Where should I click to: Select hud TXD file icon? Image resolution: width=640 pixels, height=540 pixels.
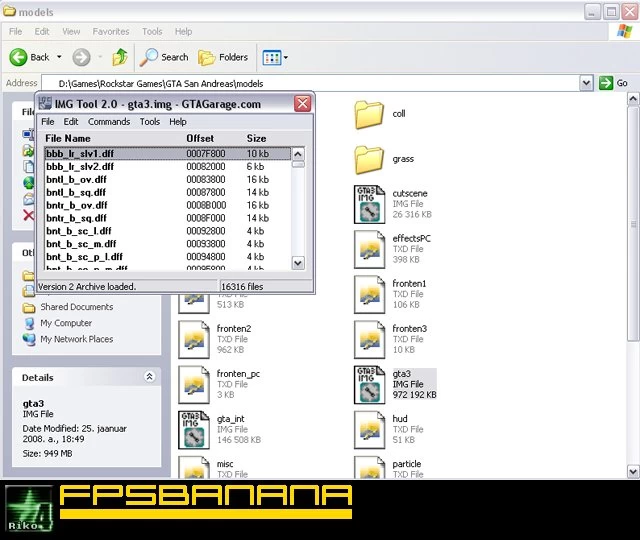click(369, 429)
